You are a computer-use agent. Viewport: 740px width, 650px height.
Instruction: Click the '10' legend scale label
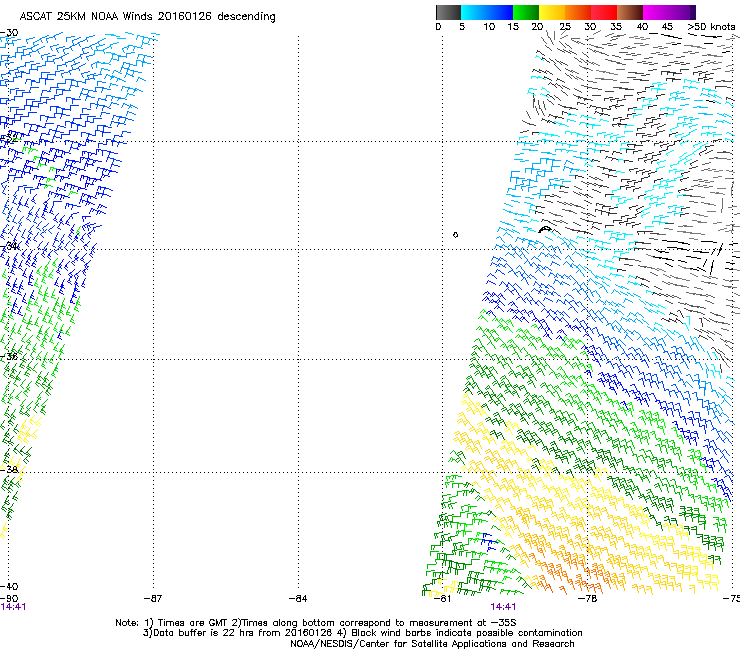point(489,27)
